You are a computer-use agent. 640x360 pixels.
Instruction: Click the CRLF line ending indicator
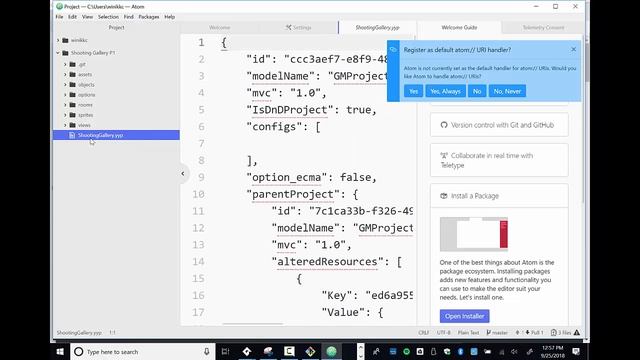[424, 333]
